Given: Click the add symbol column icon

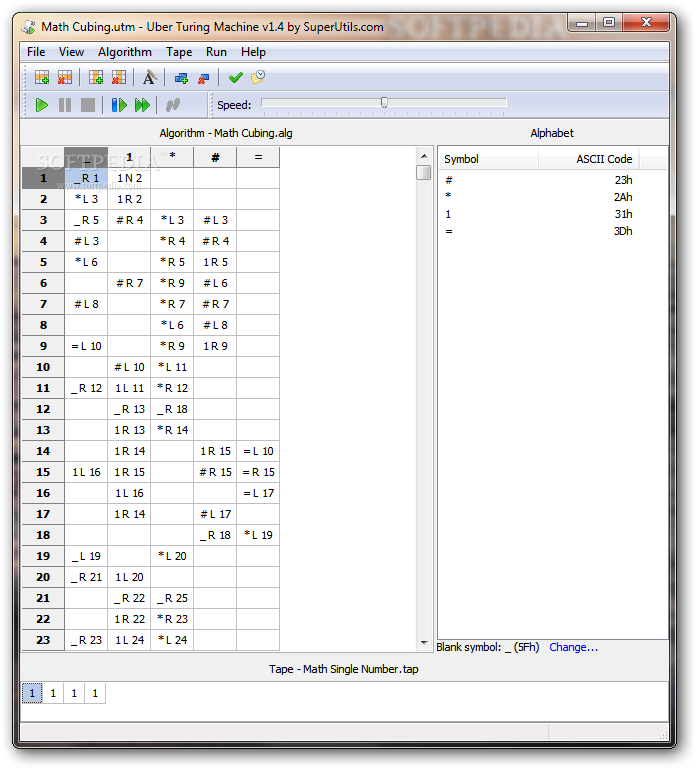Looking at the screenshot, I should pos(96,77).
